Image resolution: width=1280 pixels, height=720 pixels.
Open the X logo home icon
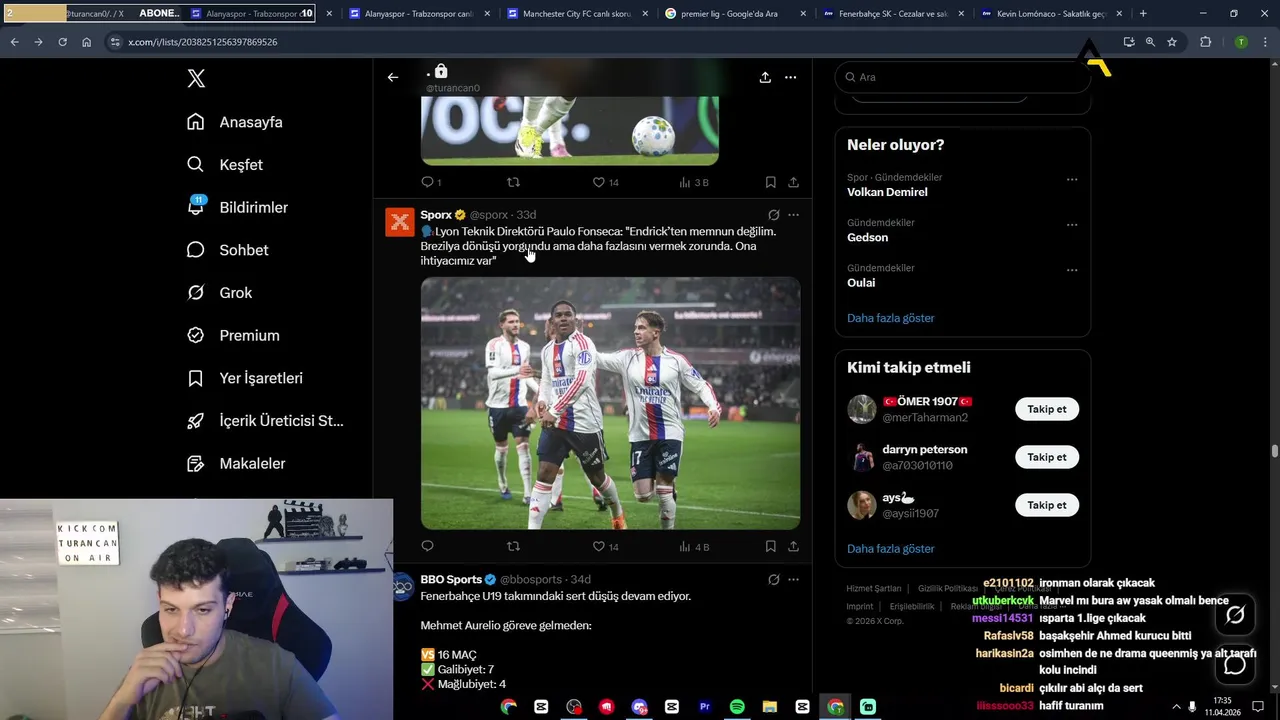pyautogui.click(x=196, y=79)
